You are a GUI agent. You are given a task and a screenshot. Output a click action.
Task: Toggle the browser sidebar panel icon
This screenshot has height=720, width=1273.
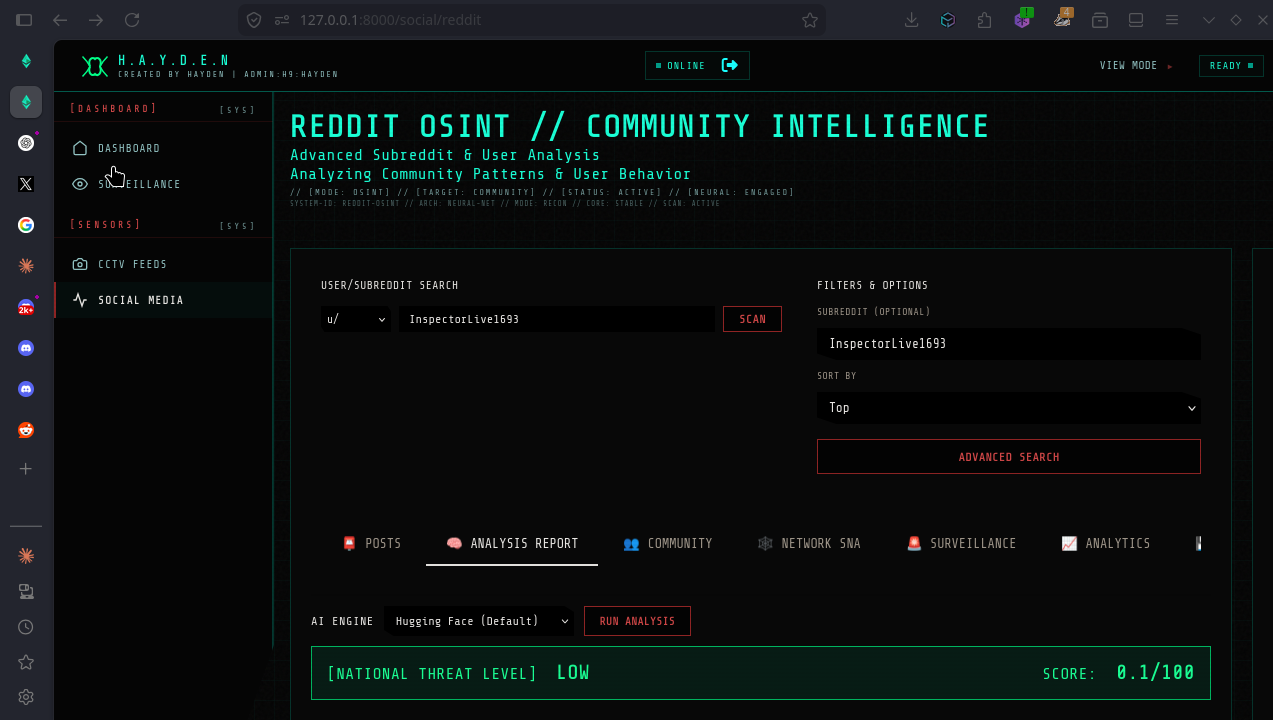pyautogui.click(x=24, y=20)
